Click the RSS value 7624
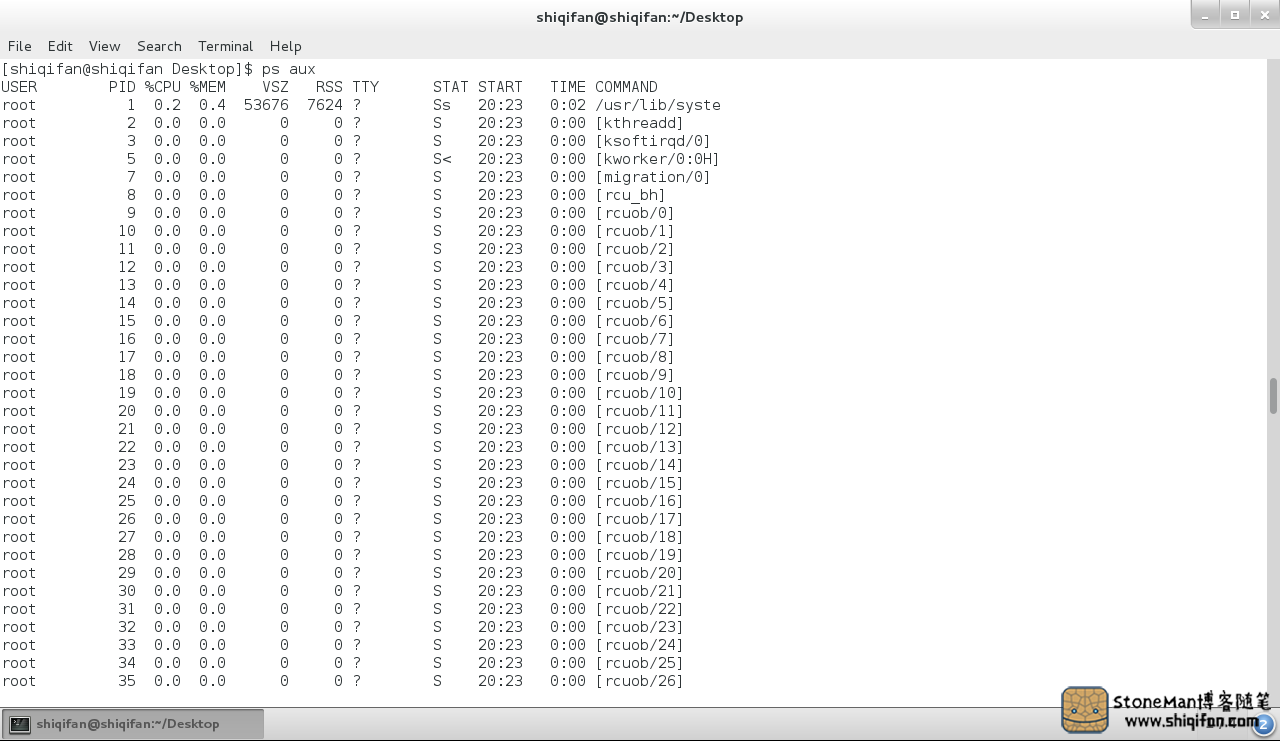 (325, 105)
